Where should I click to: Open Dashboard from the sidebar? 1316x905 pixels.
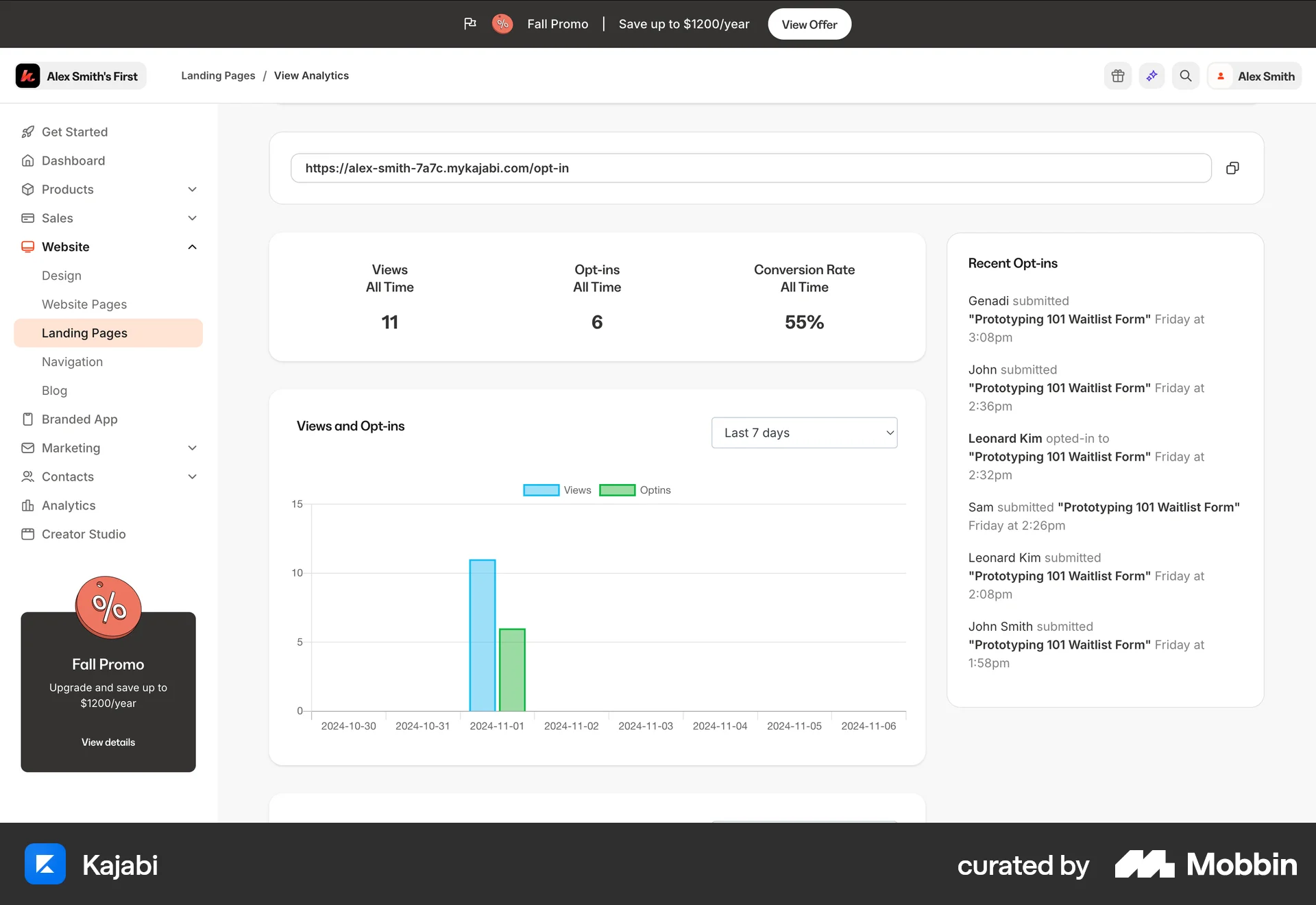click(73, 160)
